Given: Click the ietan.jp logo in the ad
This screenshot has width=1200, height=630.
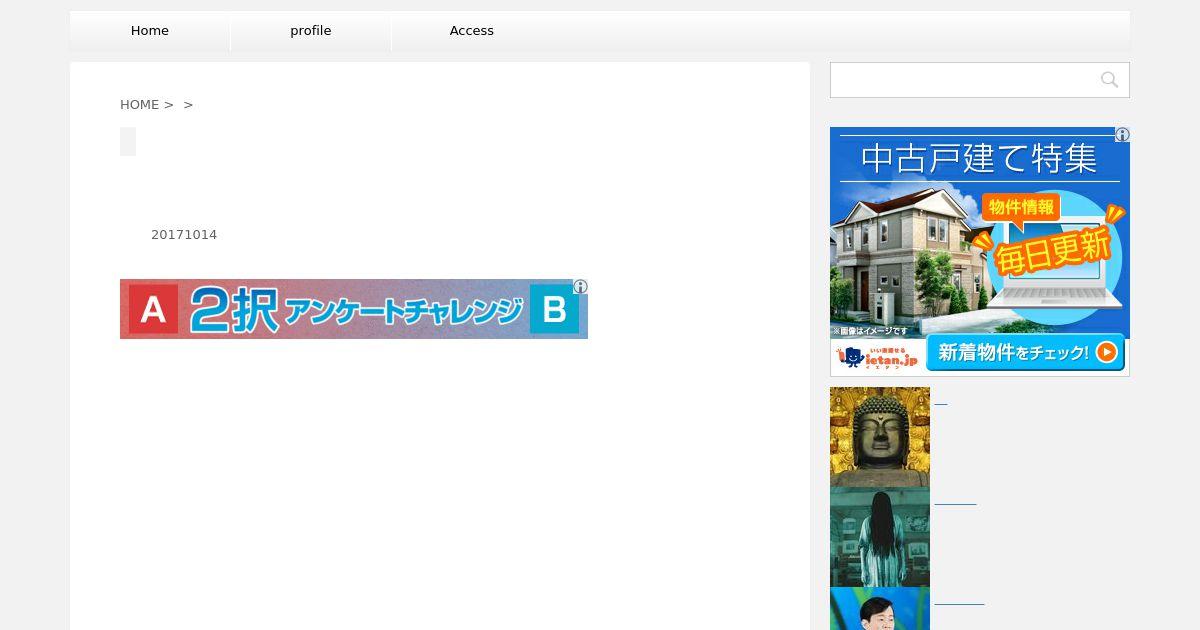Looking at the screenshot, I should coord(878,356).
